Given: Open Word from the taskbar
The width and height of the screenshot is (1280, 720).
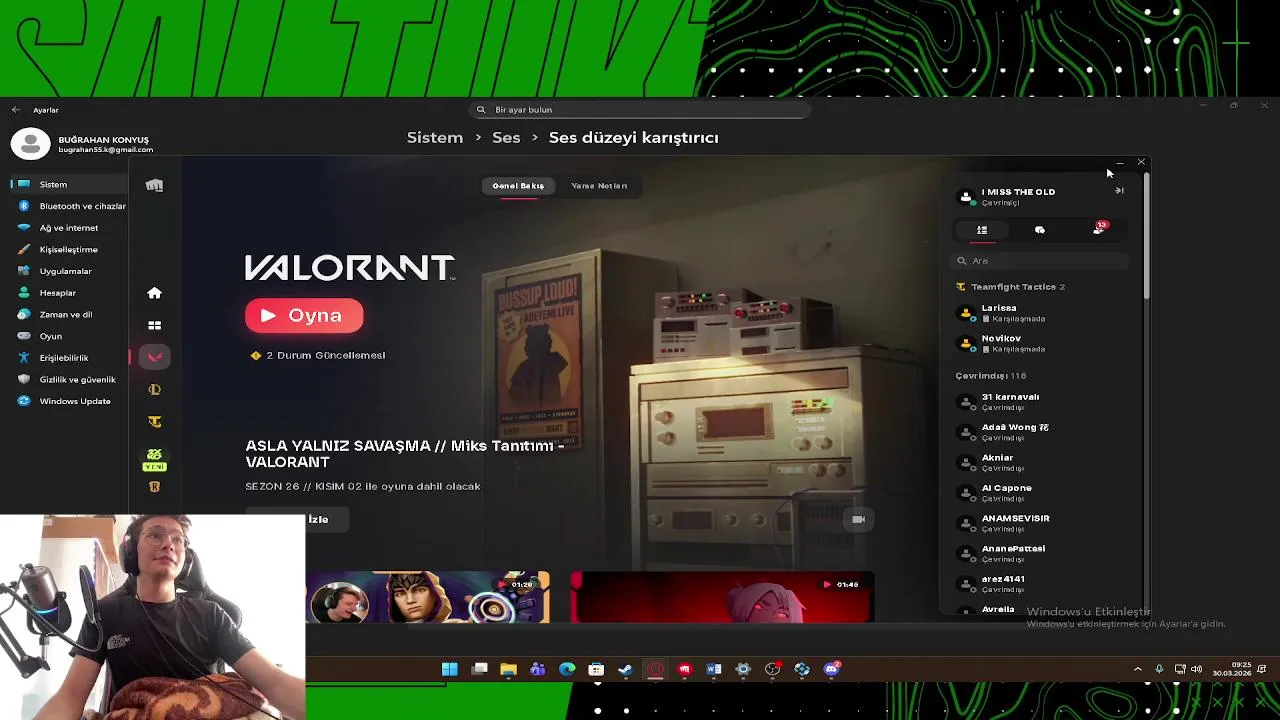Looking at the screenshot, I should [x=714, y=669].
